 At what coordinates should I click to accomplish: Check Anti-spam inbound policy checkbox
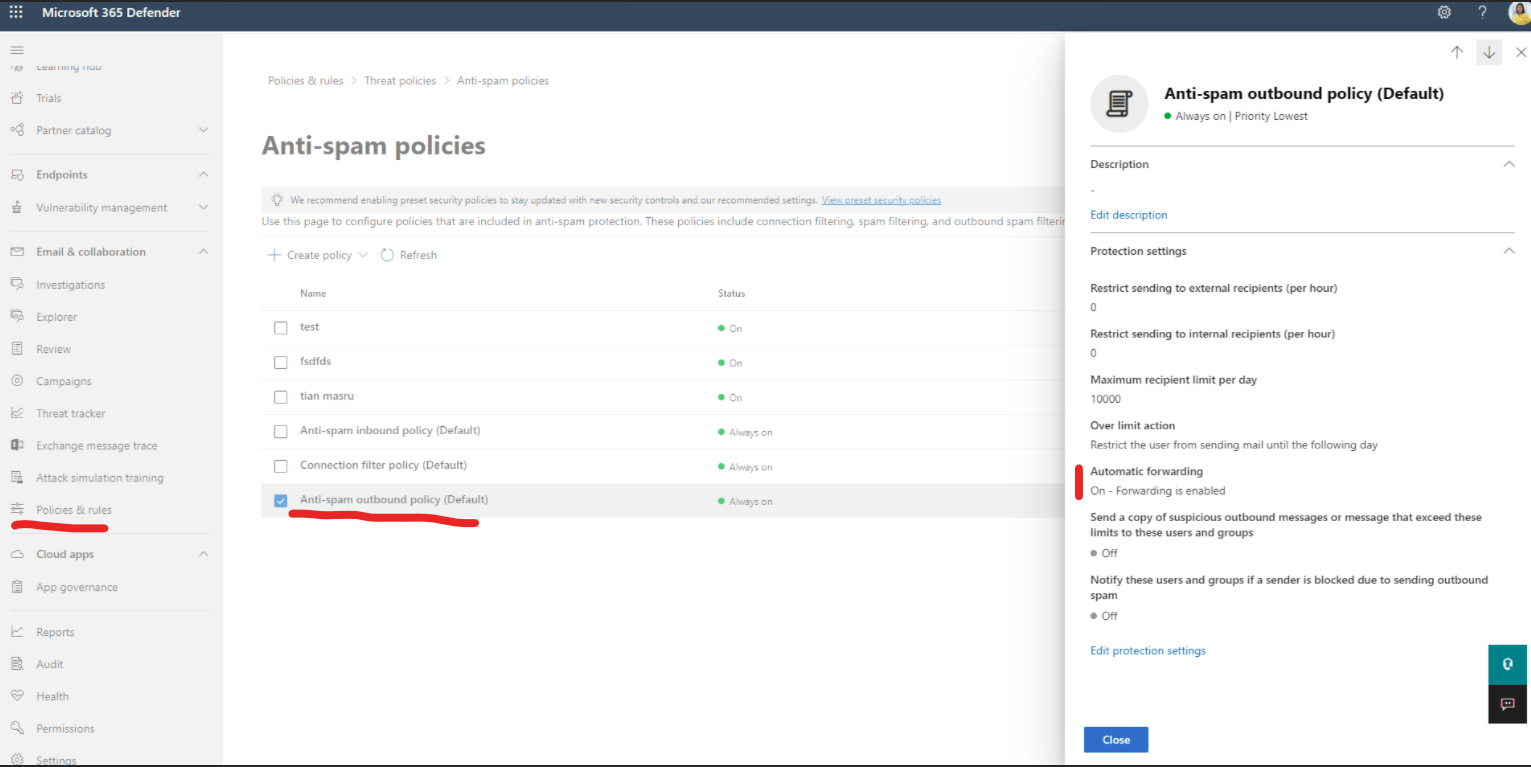tap(281, 432)
